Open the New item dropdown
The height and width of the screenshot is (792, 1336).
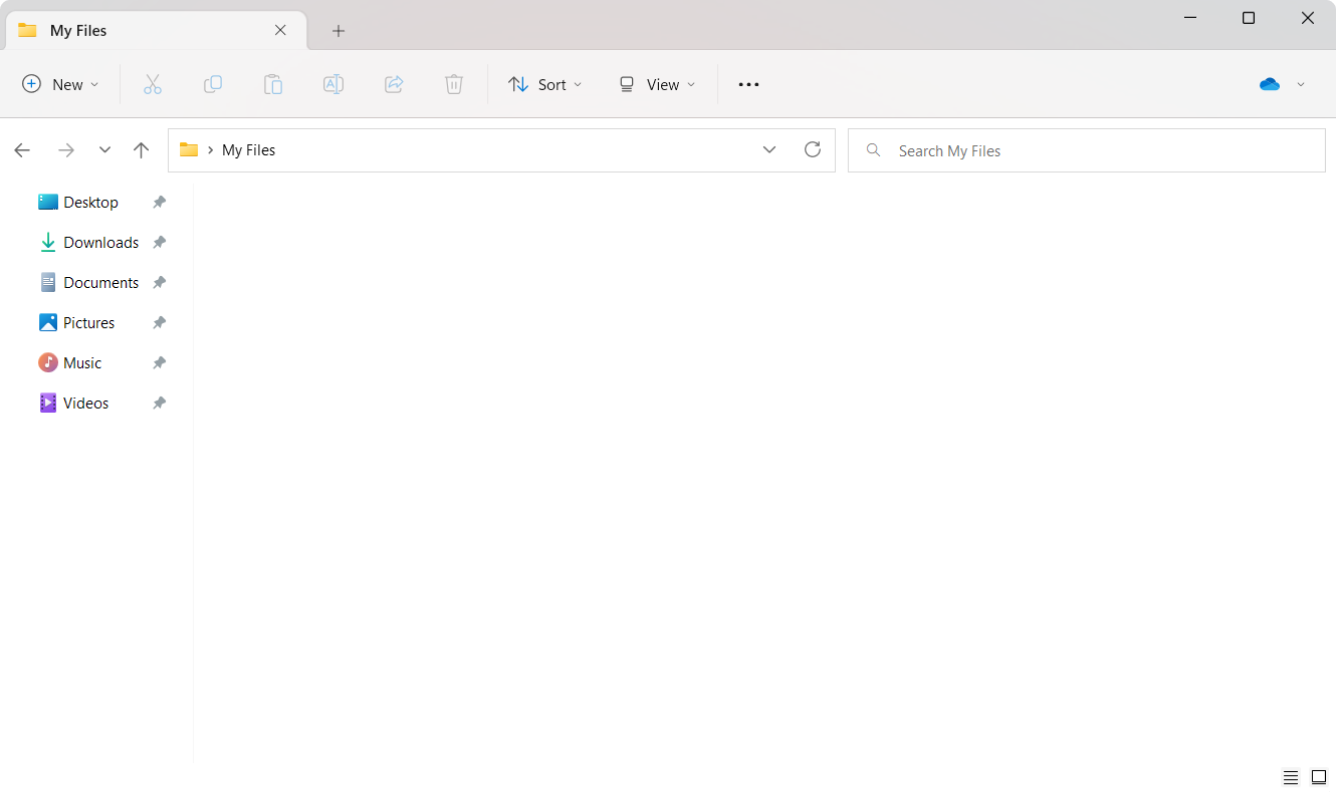61,85
